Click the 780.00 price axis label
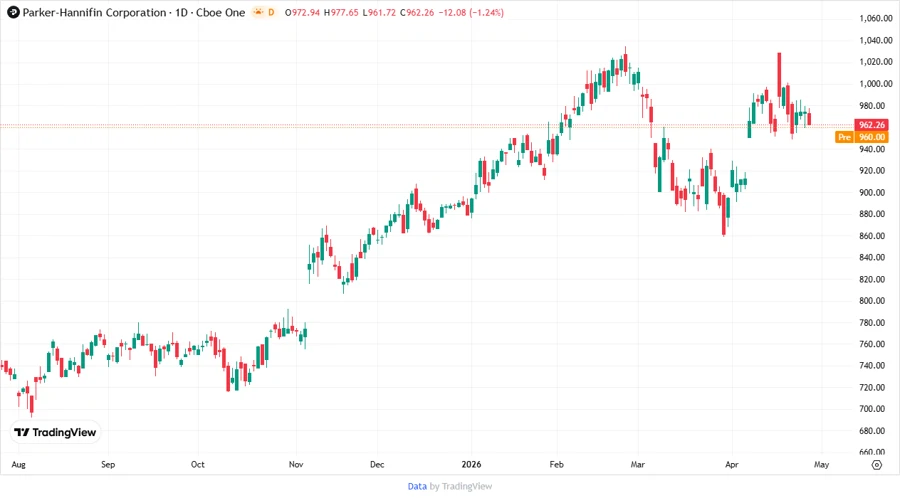The width and height of the screenshot is (900, 498). click(872, 322)
